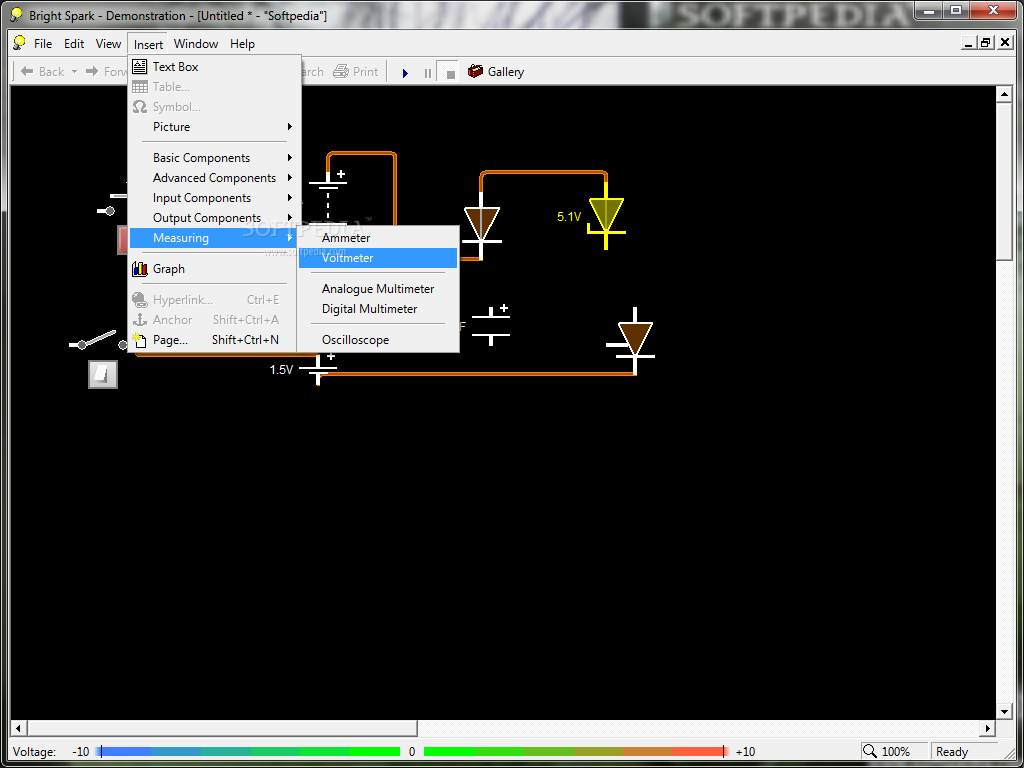Click the 1.5V label
The image size is (1024, 768).
(x=281, y=370)
